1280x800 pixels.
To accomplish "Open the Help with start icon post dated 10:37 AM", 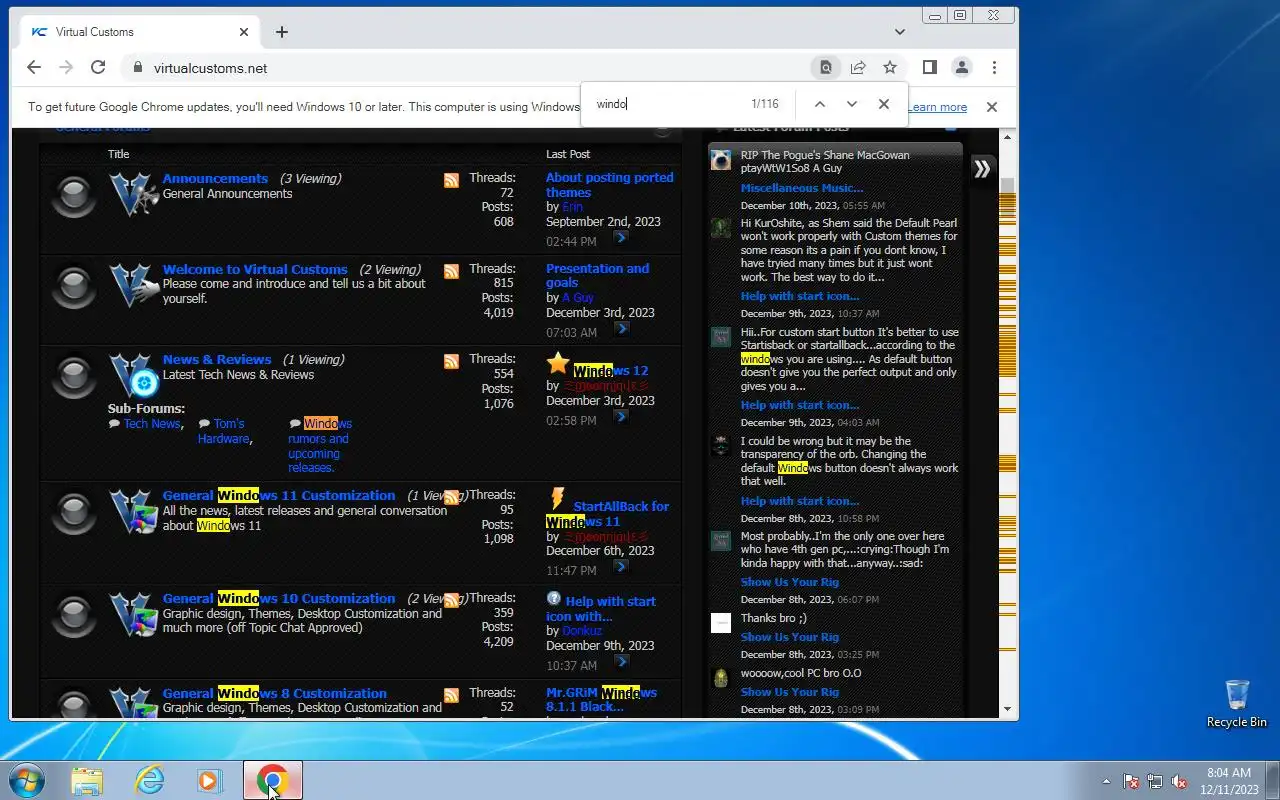I will click(800, 296).
